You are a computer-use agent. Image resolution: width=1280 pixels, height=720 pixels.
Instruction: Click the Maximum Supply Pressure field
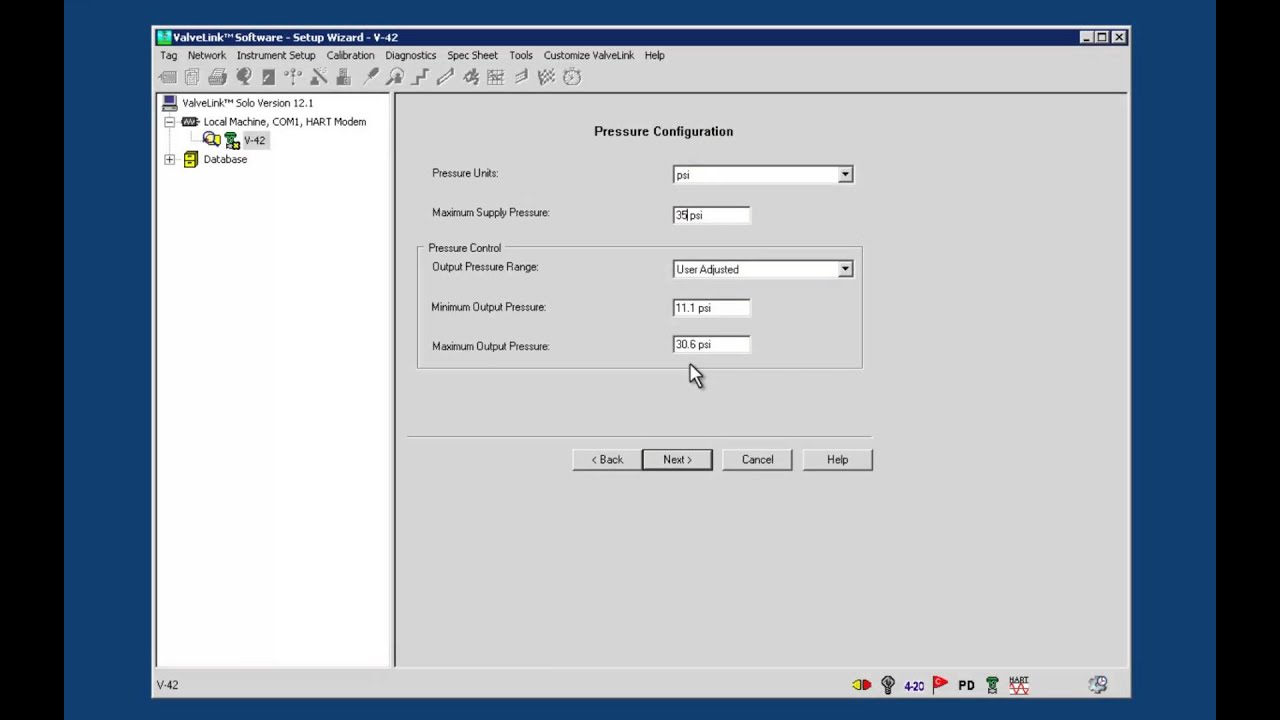[x=711, y=215]
